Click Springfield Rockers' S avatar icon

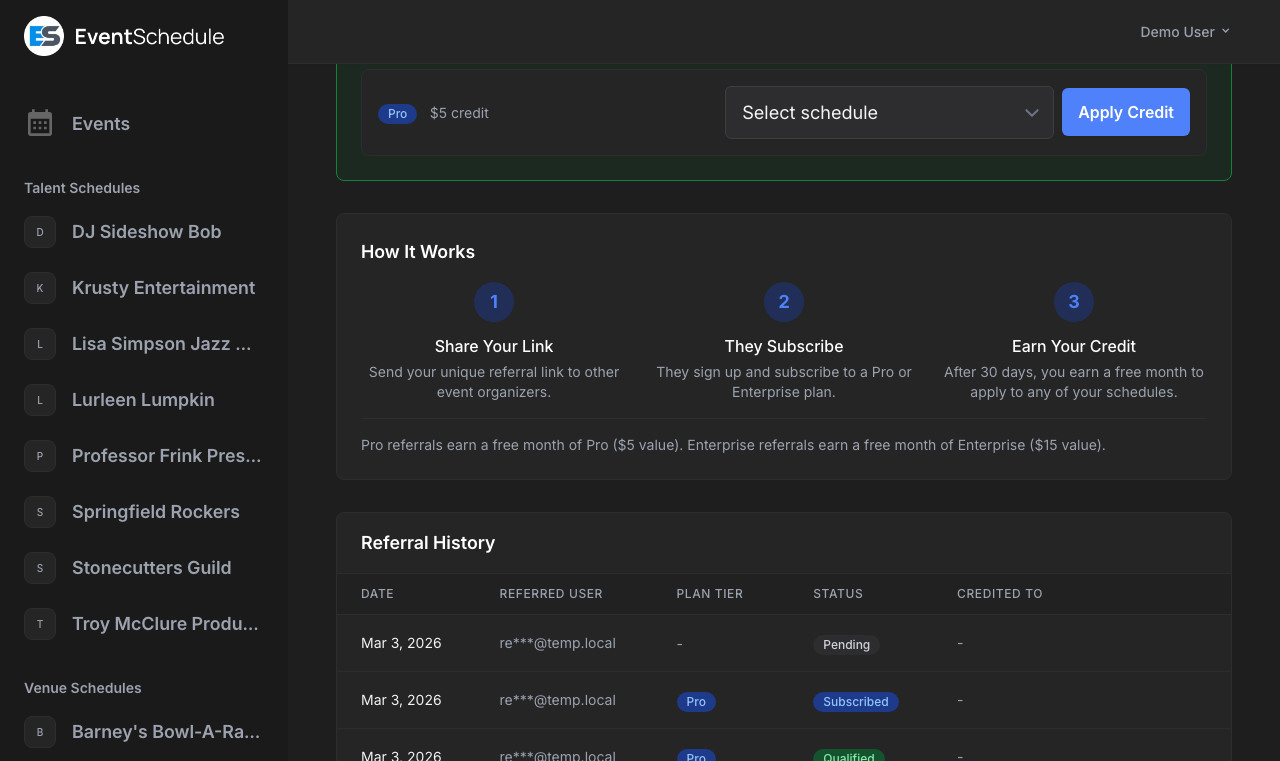39,512
